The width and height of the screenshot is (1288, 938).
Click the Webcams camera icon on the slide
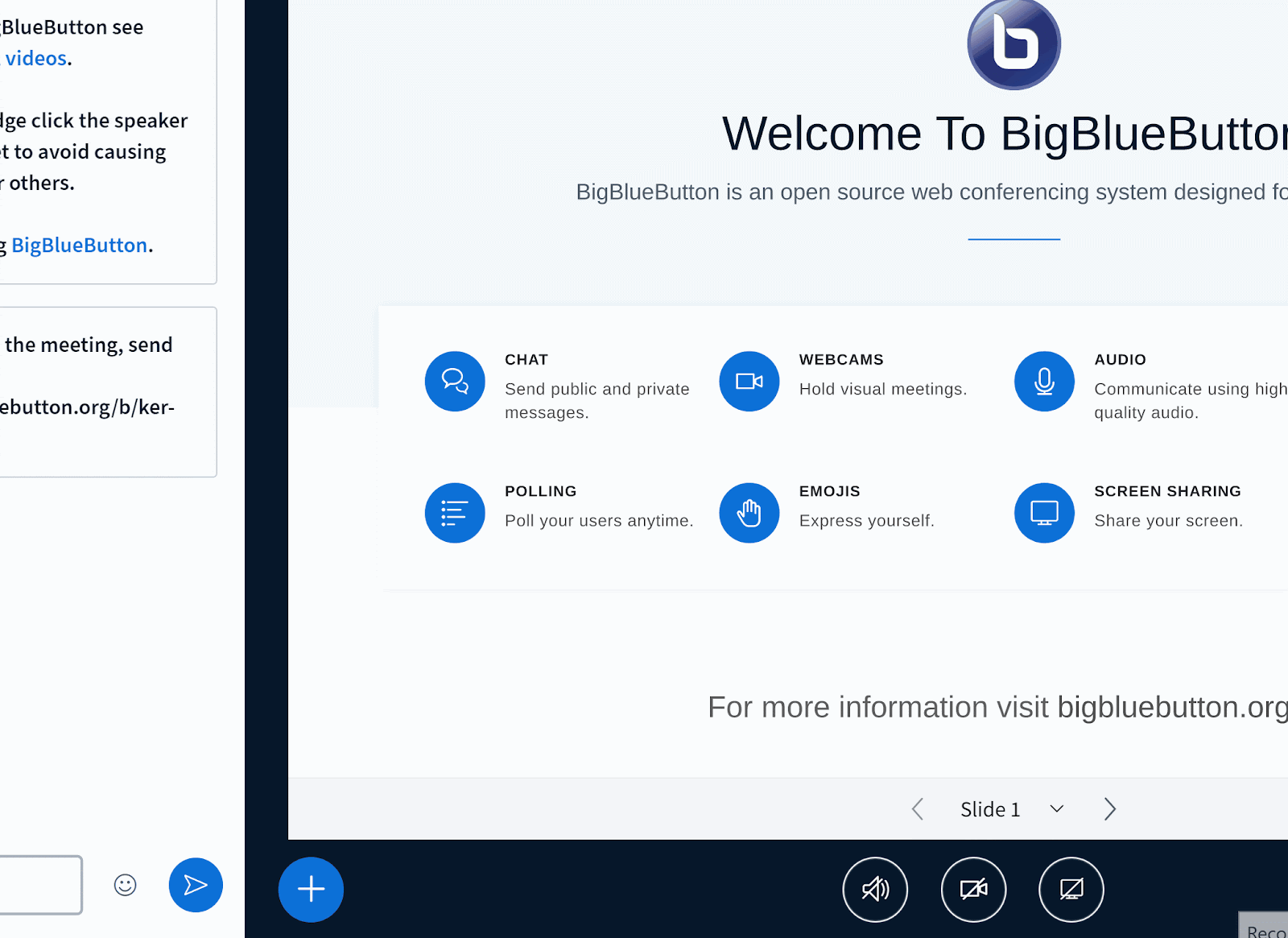click(749, 381)
